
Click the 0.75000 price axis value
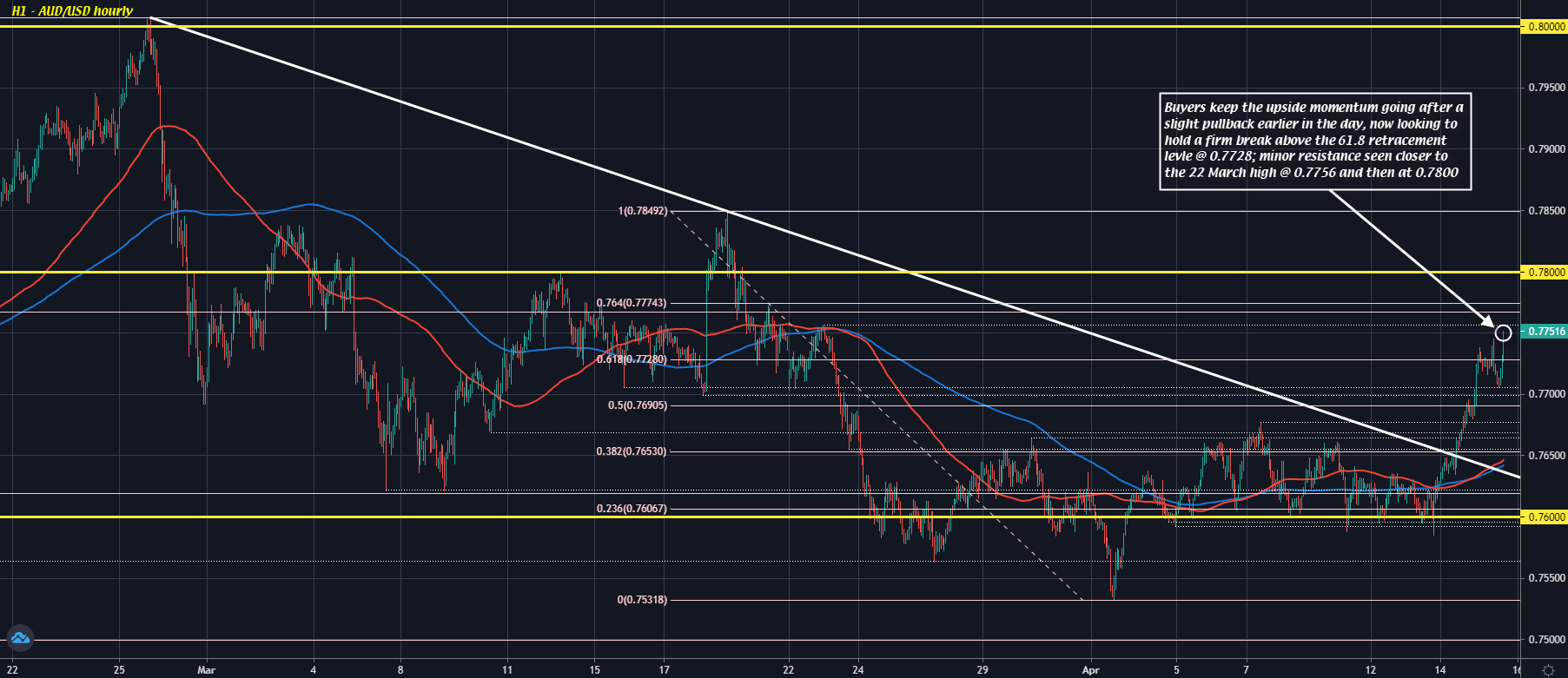[x=1546, y=640]
